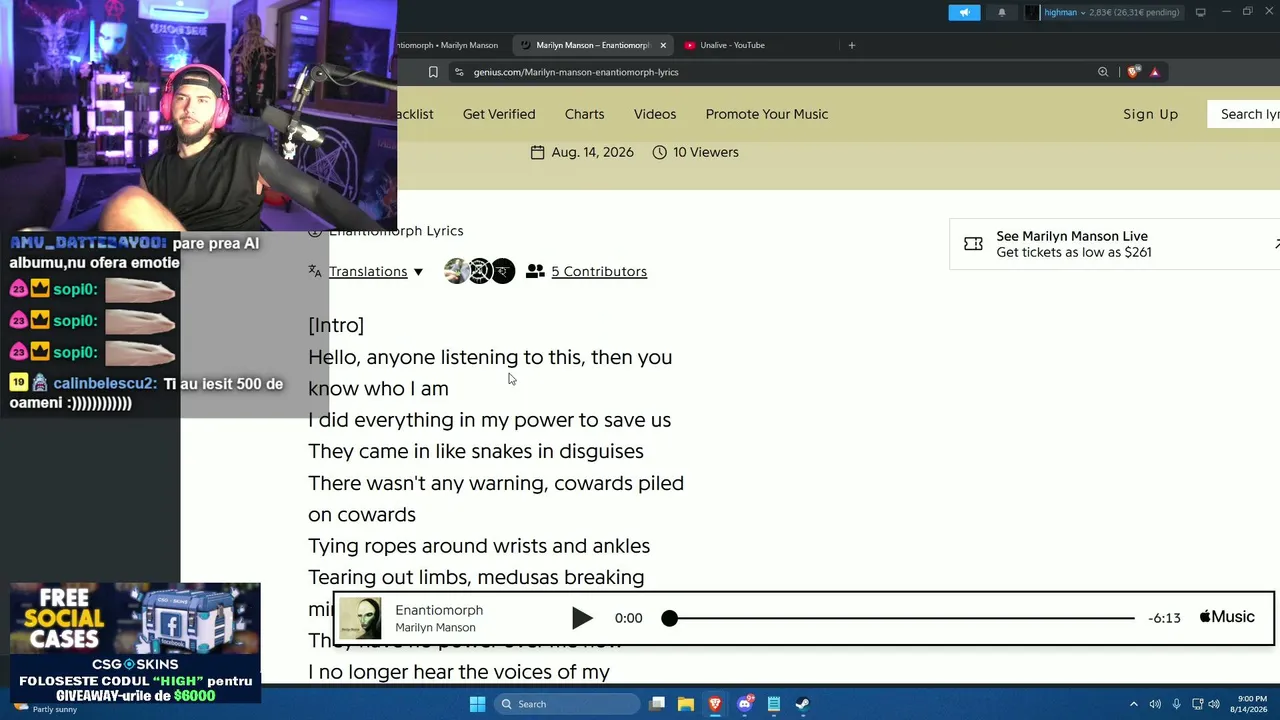Open the Videos menu item
This screenshot has height=720, width=1280.
[x=655, y=114]
